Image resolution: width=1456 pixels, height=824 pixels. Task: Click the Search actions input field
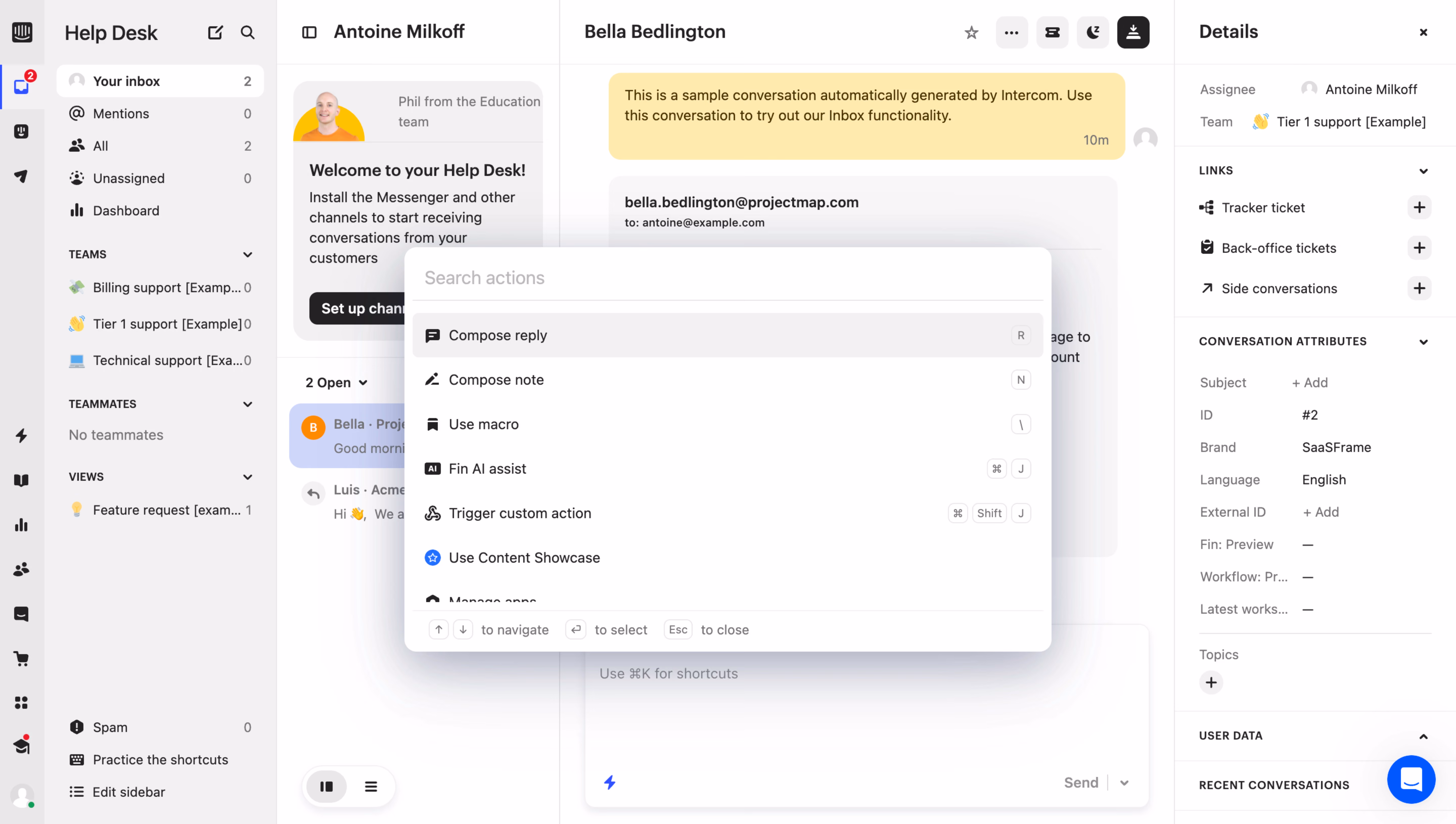[x=727, y=278]
